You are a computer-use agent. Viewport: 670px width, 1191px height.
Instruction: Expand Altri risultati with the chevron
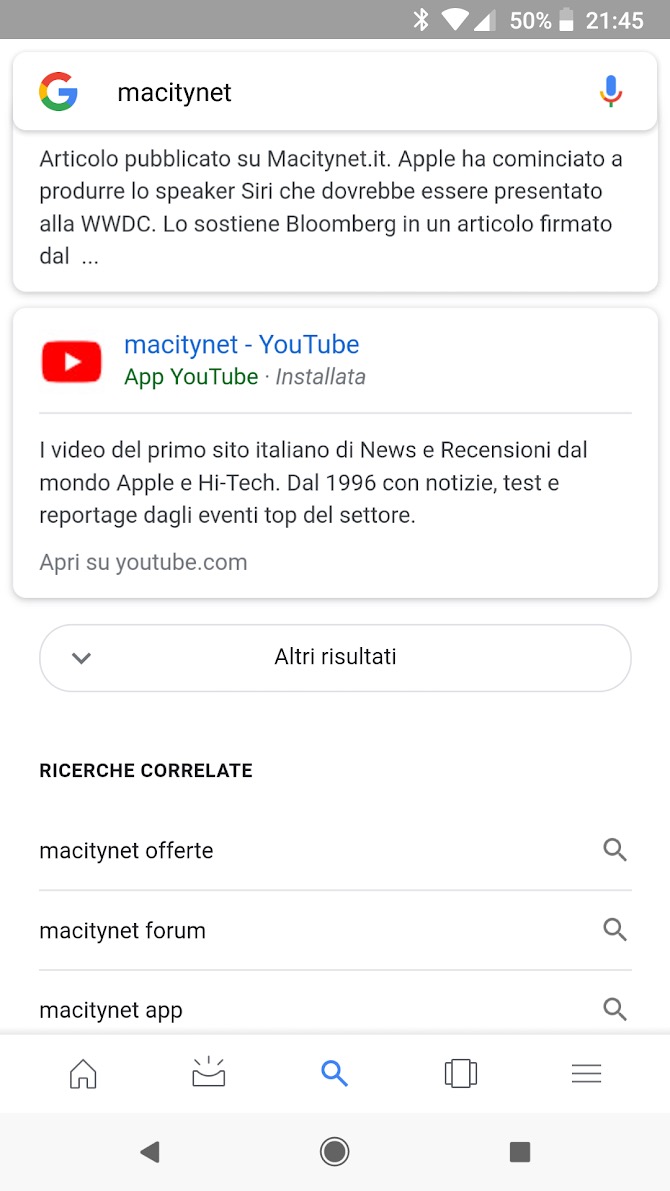[82, 658]
